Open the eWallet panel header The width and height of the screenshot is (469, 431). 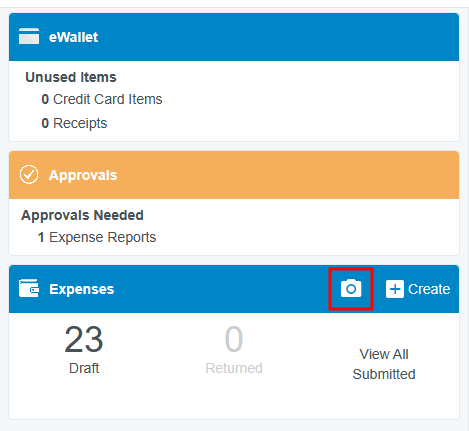234,37
